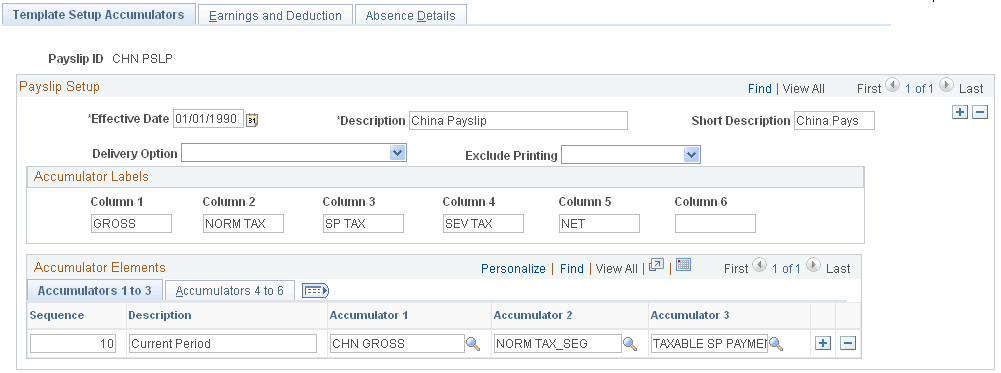This screenshot has width=1001, height=373.
Task: Click the Sequence field showing 10
Action: [73, 344]
